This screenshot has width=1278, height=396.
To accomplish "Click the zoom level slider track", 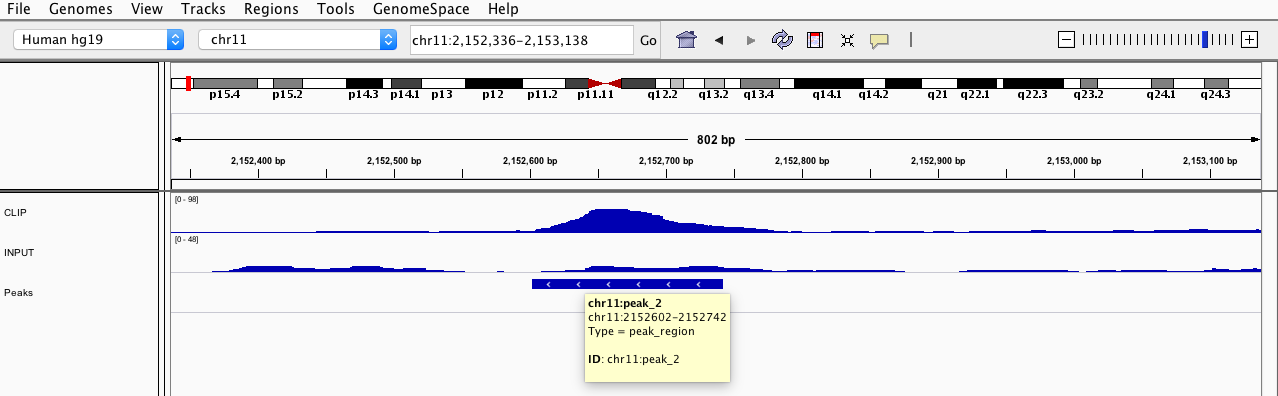I will (1158, 40).
